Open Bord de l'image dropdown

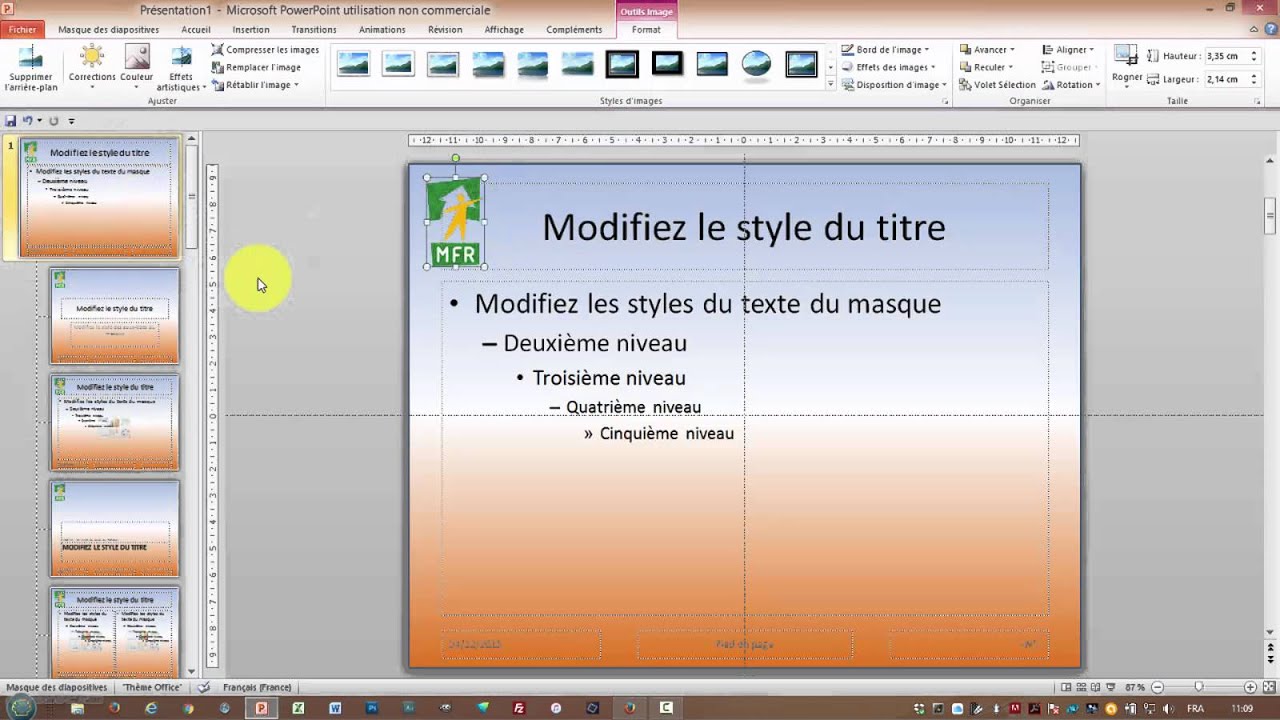(x=885, y=49)
